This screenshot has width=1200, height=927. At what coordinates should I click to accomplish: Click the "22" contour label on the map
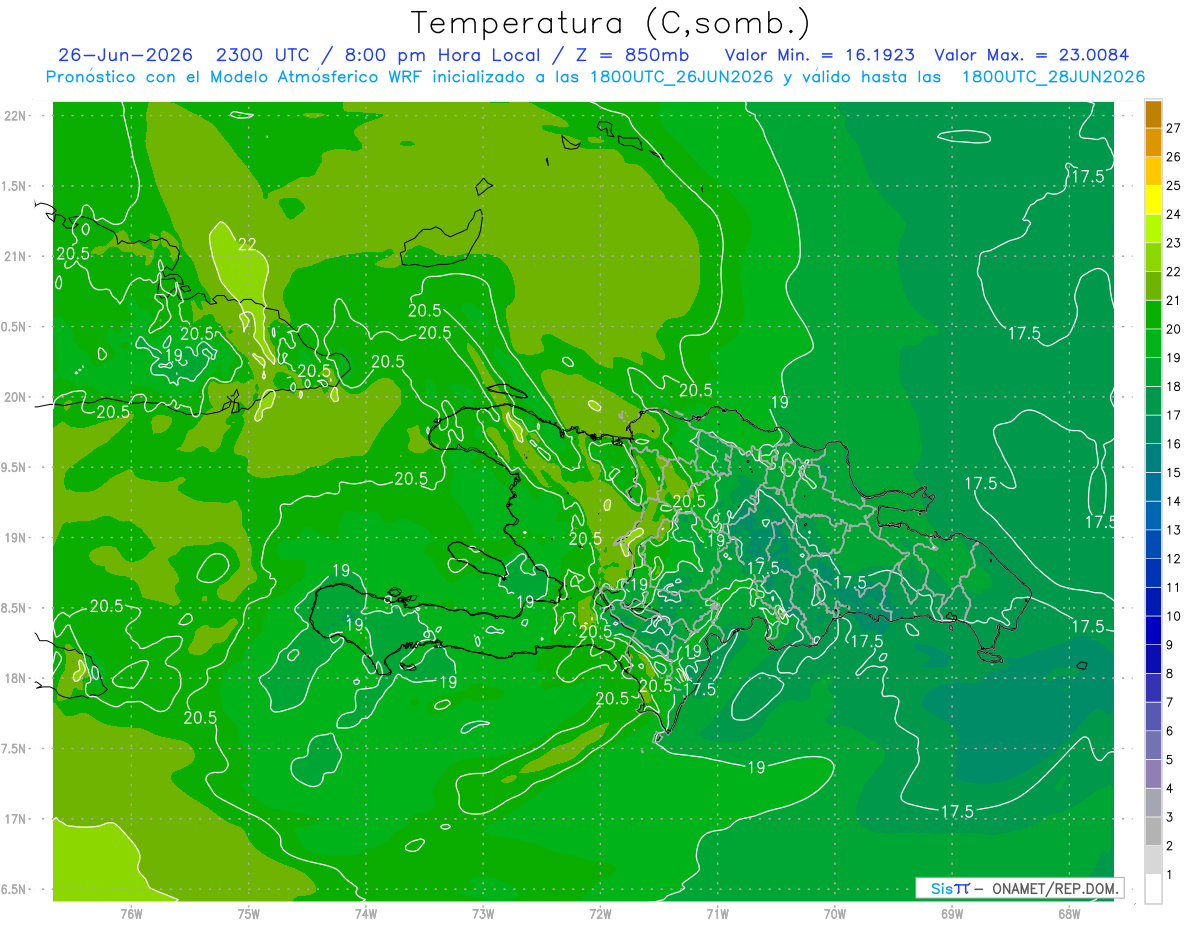(x=248, y=244)
